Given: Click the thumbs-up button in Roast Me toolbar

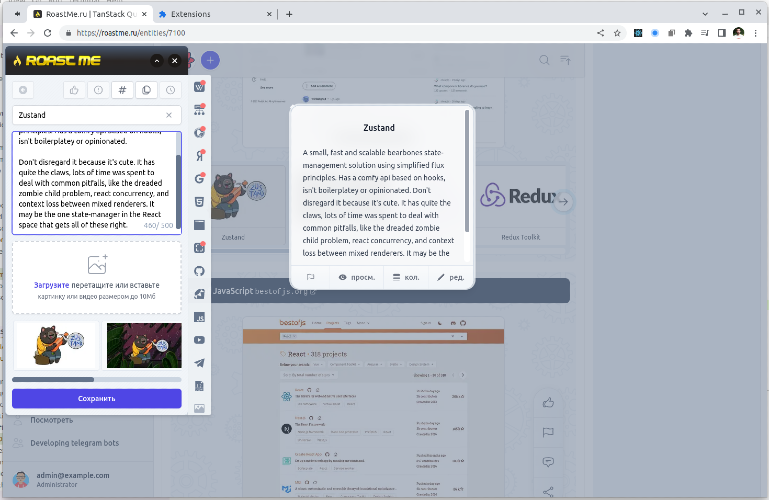Looking at the screenshot, I should (74, 90).
